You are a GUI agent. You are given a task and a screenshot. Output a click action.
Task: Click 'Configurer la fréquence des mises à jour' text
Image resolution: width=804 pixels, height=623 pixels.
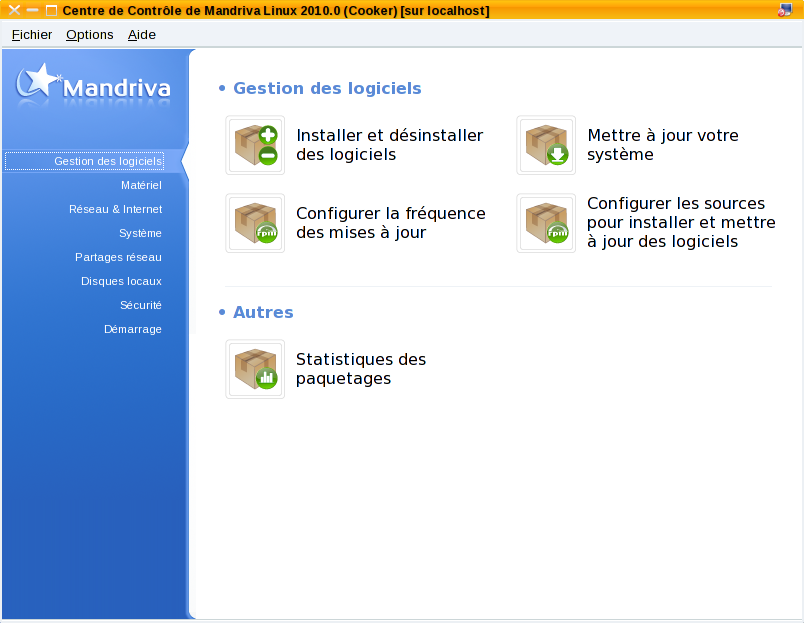click(391, 223)
